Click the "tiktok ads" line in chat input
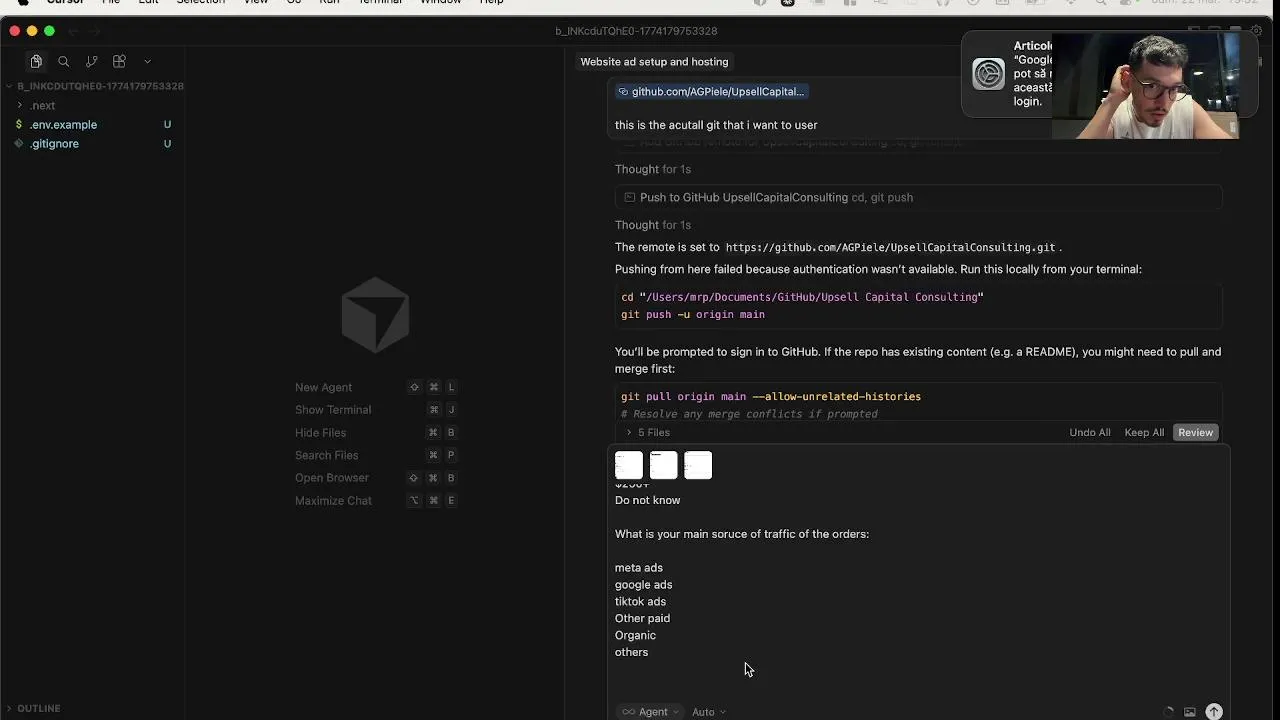Viewport: 1280px width, 720px height. 640,601
